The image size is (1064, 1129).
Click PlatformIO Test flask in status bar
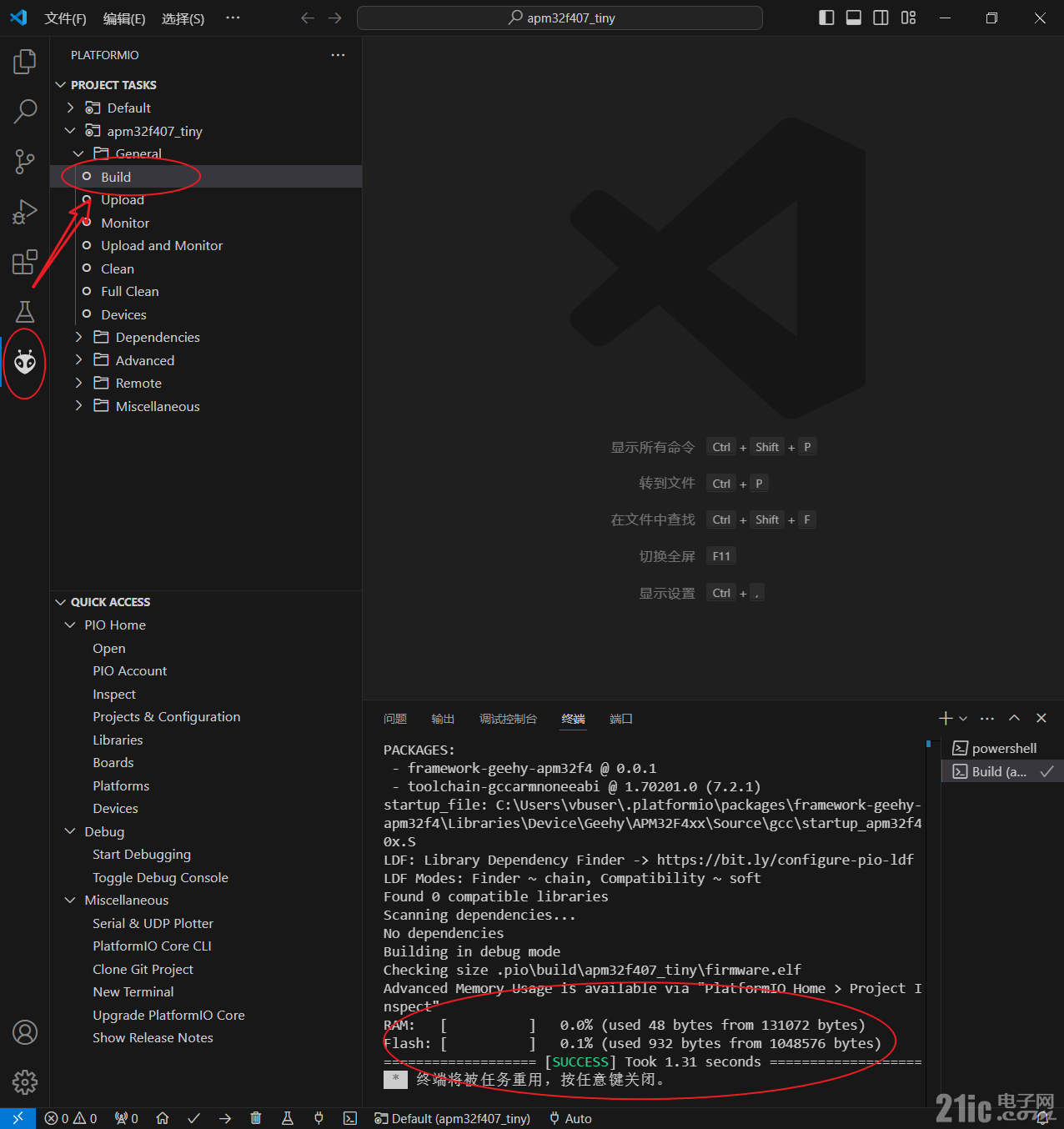(x=288, y=1118)
